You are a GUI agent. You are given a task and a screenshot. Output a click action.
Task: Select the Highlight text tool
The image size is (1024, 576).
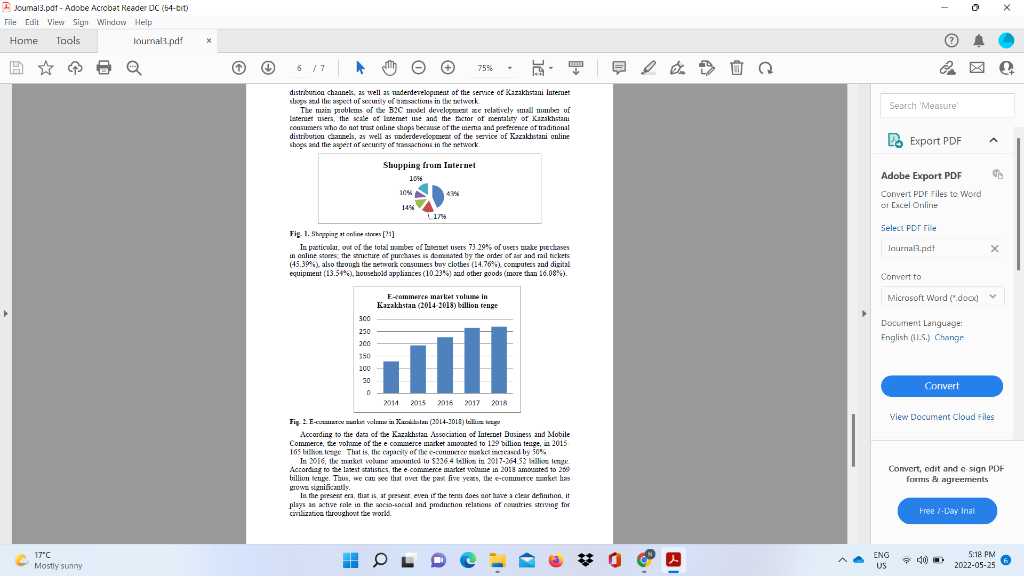[647, 67]
